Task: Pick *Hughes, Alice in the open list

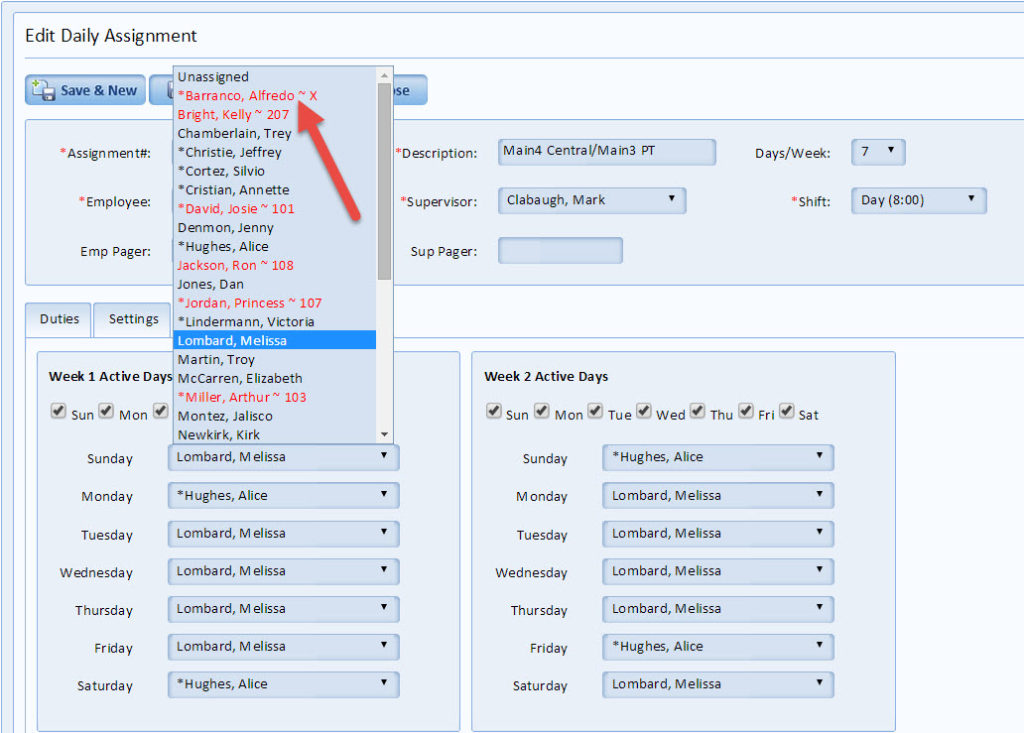Action: 274,246
